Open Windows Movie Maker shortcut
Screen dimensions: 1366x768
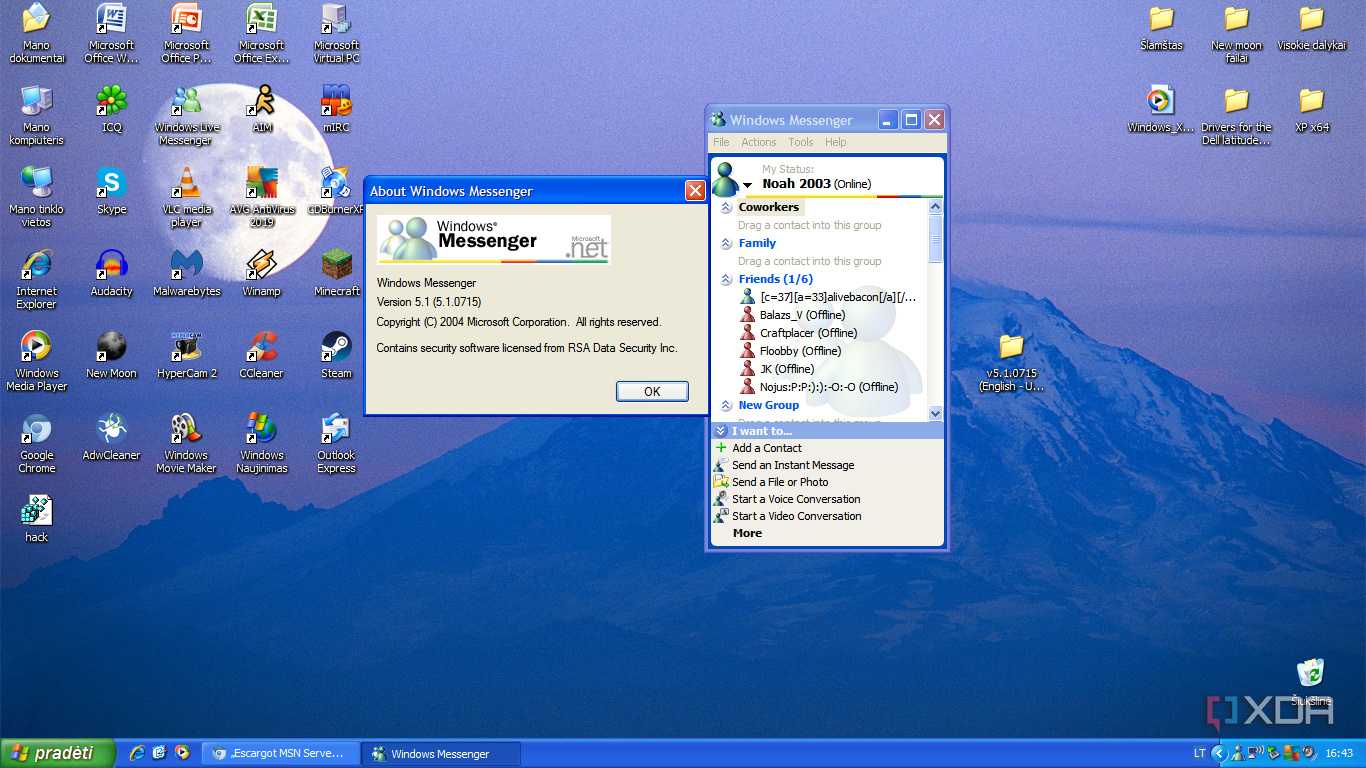[186, 443]
